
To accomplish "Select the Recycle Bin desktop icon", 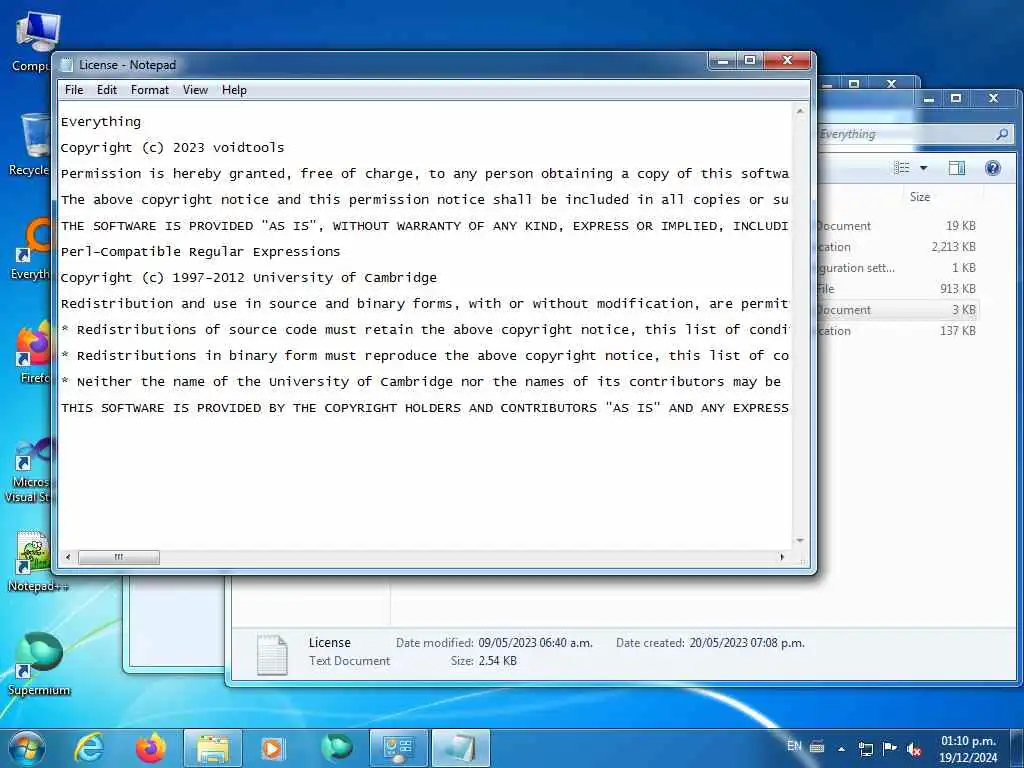I will coord(30,144).
